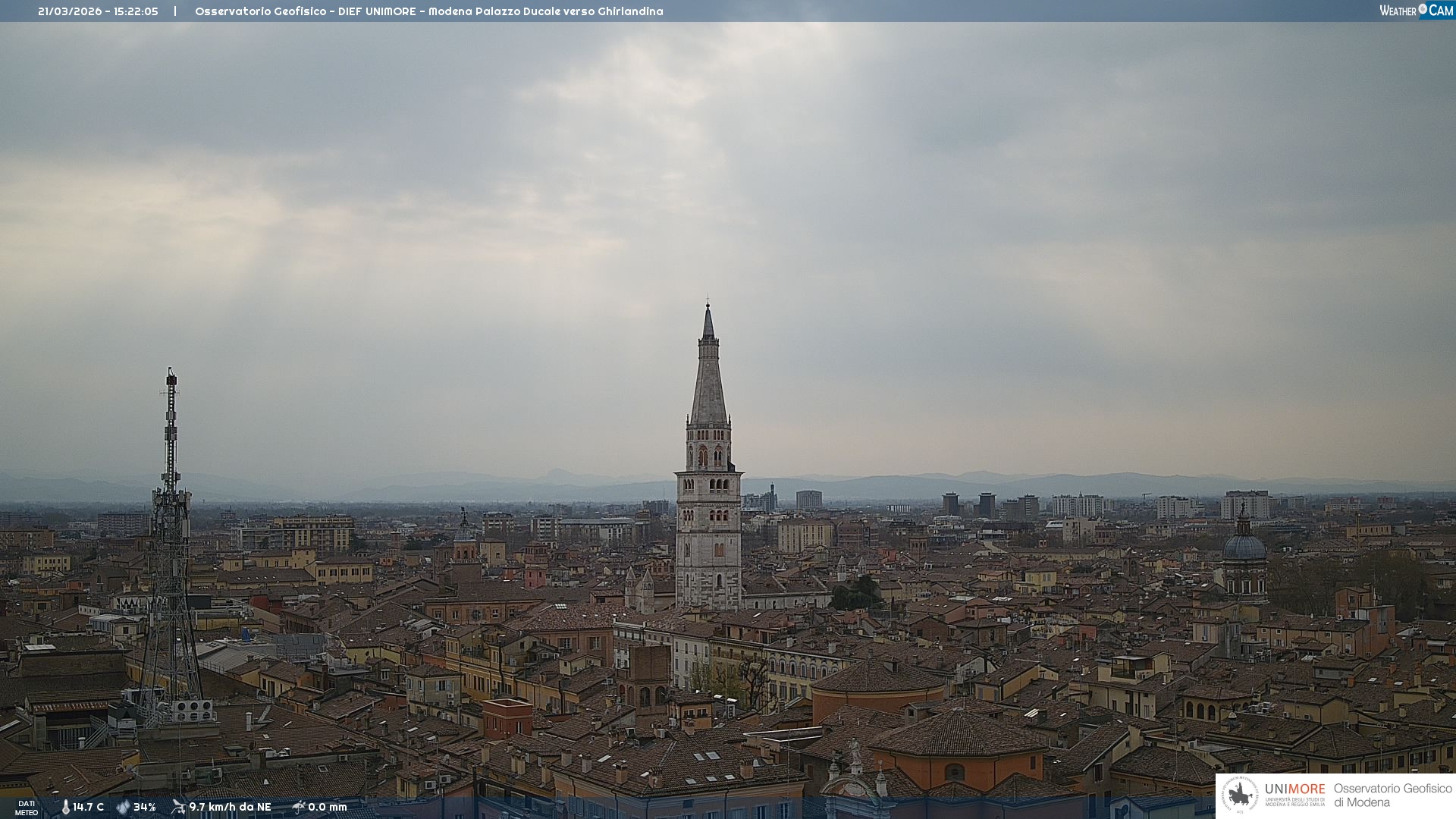Image resolution: width=1456 pixels, height=819 pixels.
Task: Click the UNIMORE wordmark text
Action: [1294, 789]
